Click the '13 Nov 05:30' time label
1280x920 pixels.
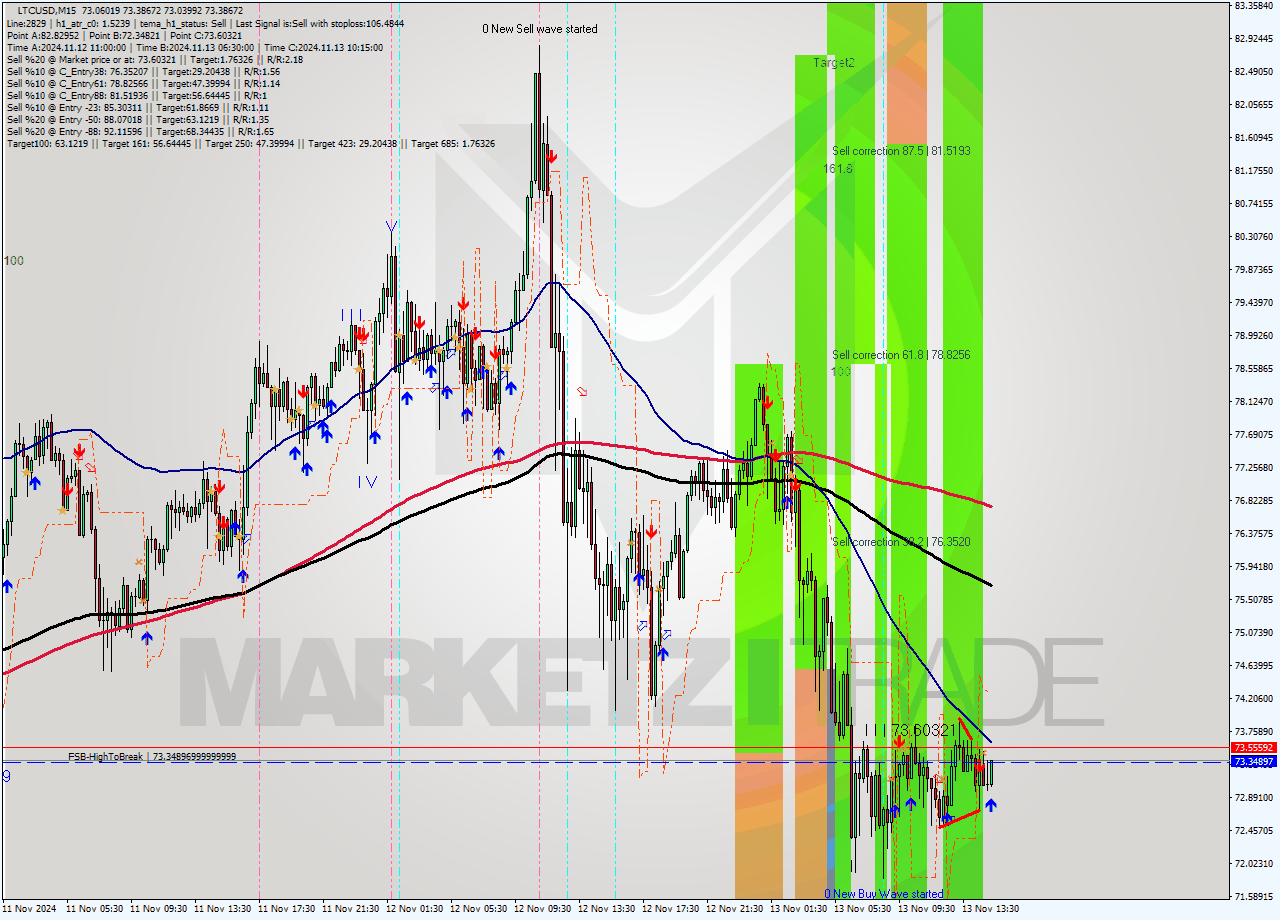coord(863,910)
